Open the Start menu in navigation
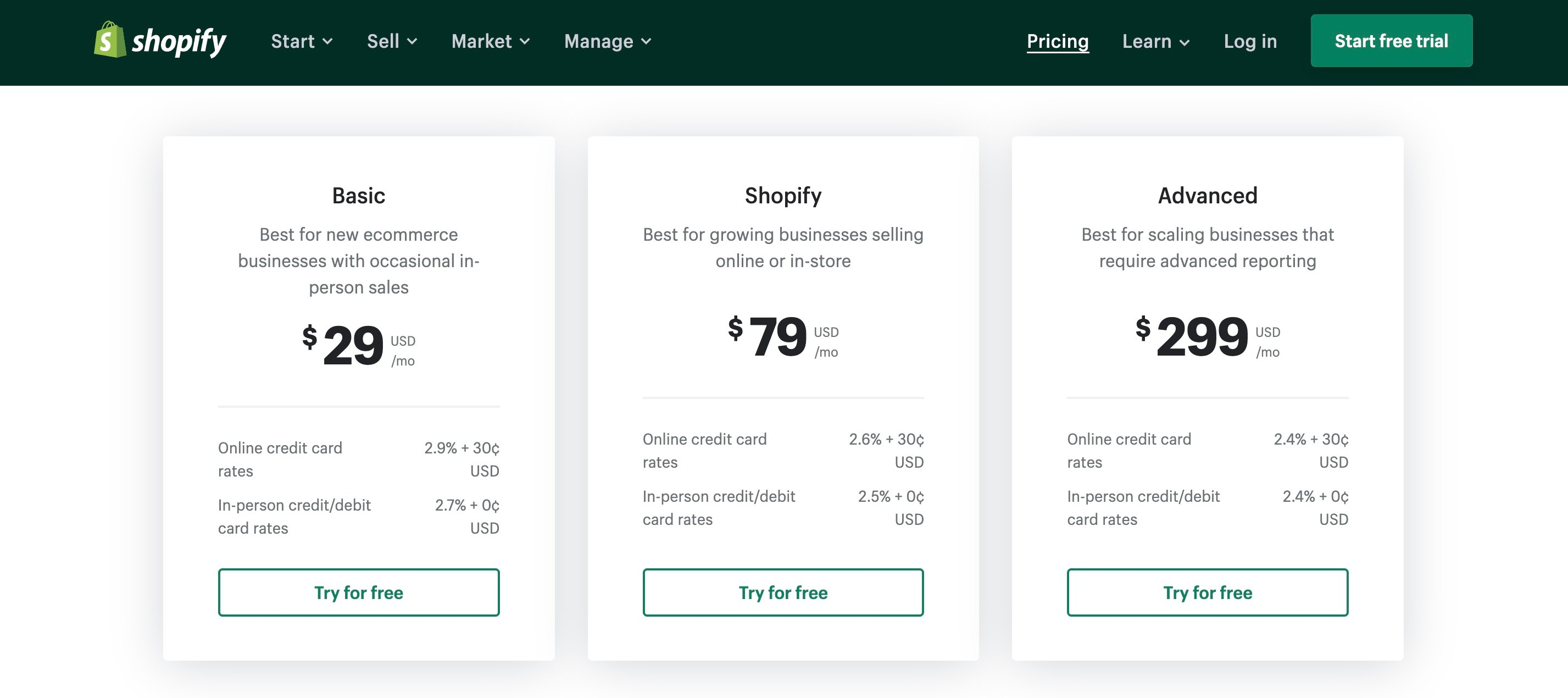 [302, 41]
